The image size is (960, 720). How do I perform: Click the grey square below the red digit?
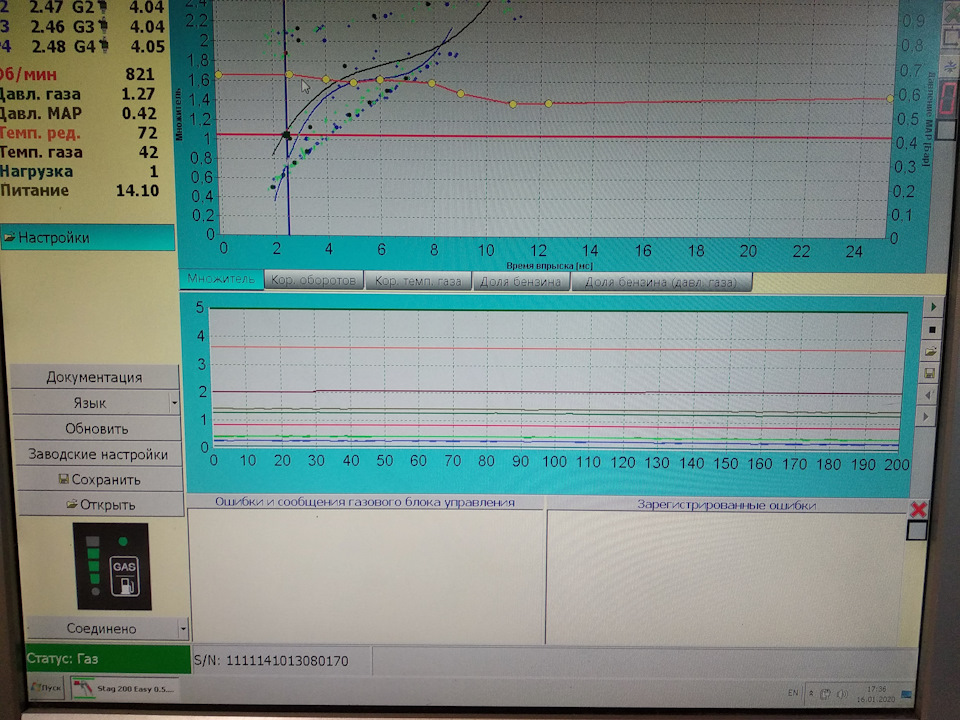(947, 129)
